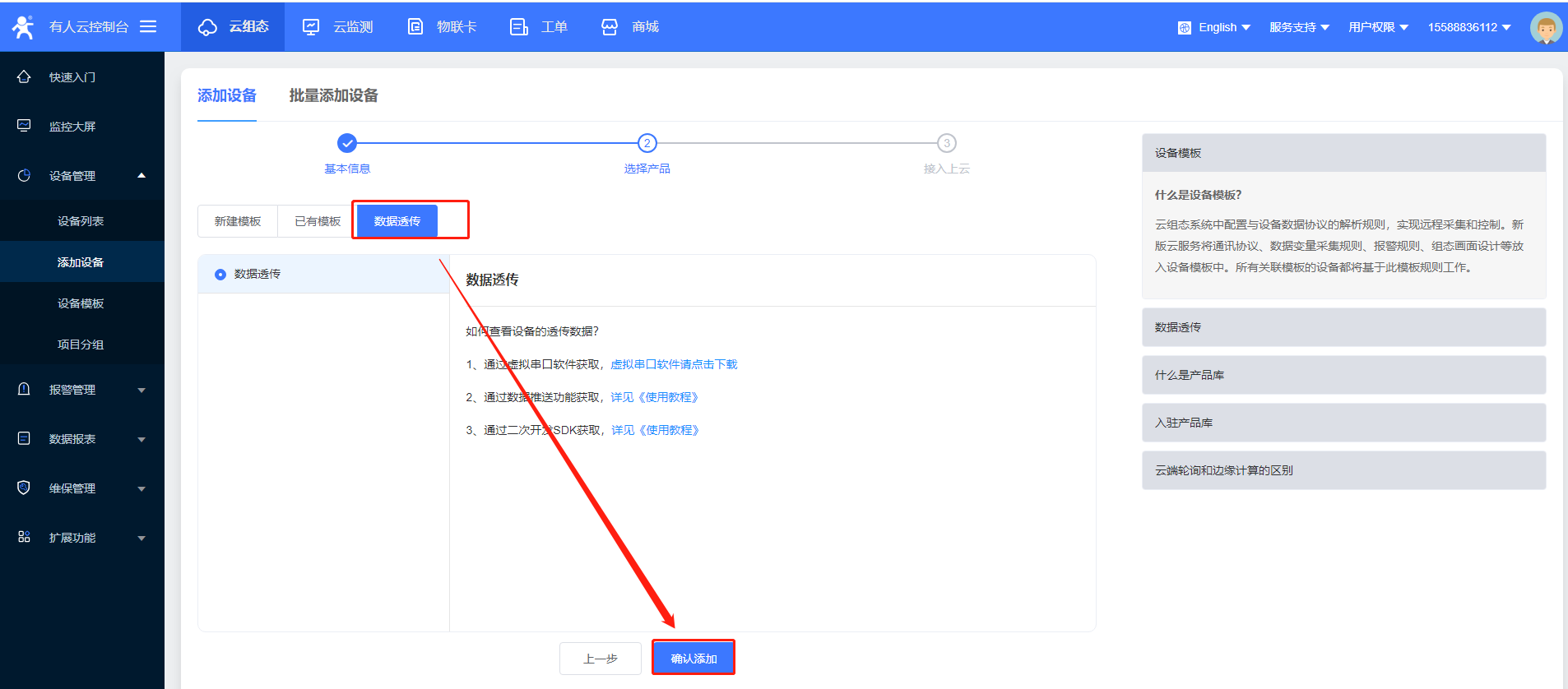Viewport: 1568px width, 689px height.
Task: Expand the 什么是产品库 help panel
Action: point(1343,375)
